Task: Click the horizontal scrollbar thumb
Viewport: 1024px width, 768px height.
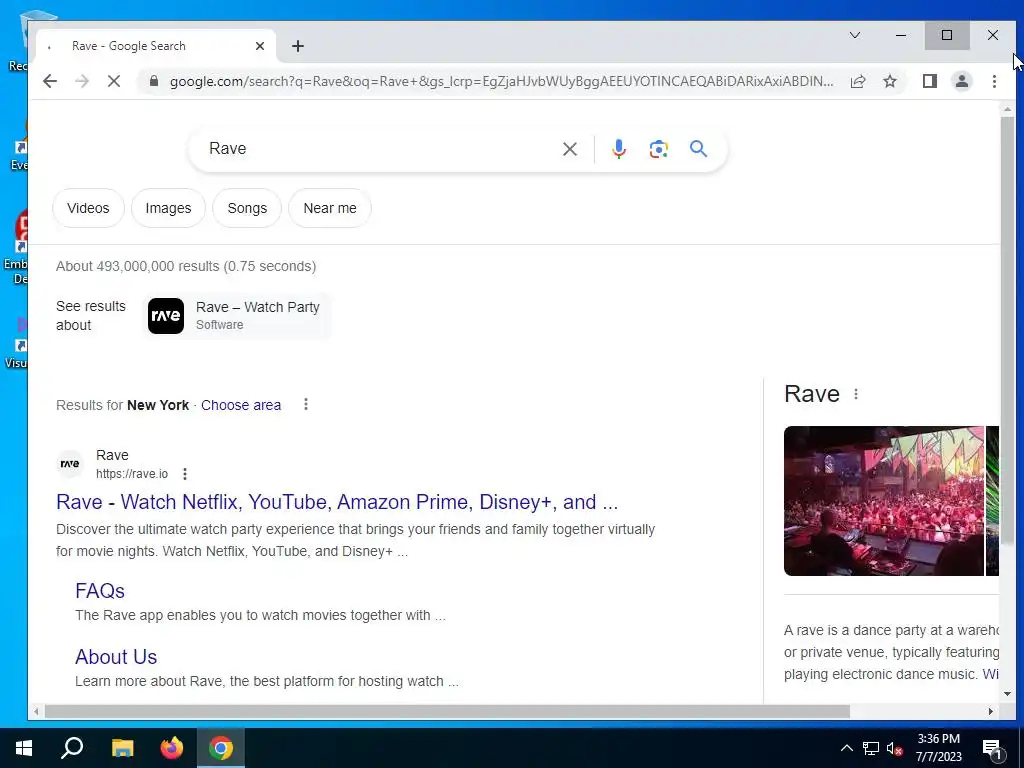Action: click(447, 711)
